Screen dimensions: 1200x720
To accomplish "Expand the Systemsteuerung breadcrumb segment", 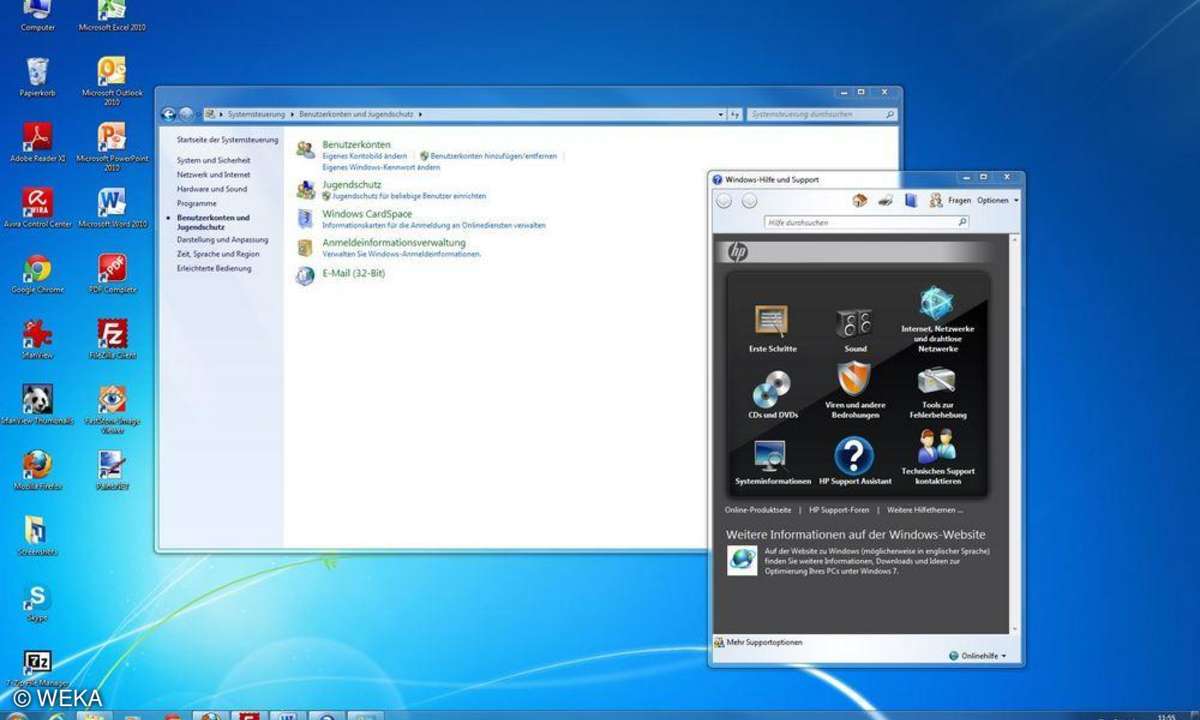I will point(292,115).
